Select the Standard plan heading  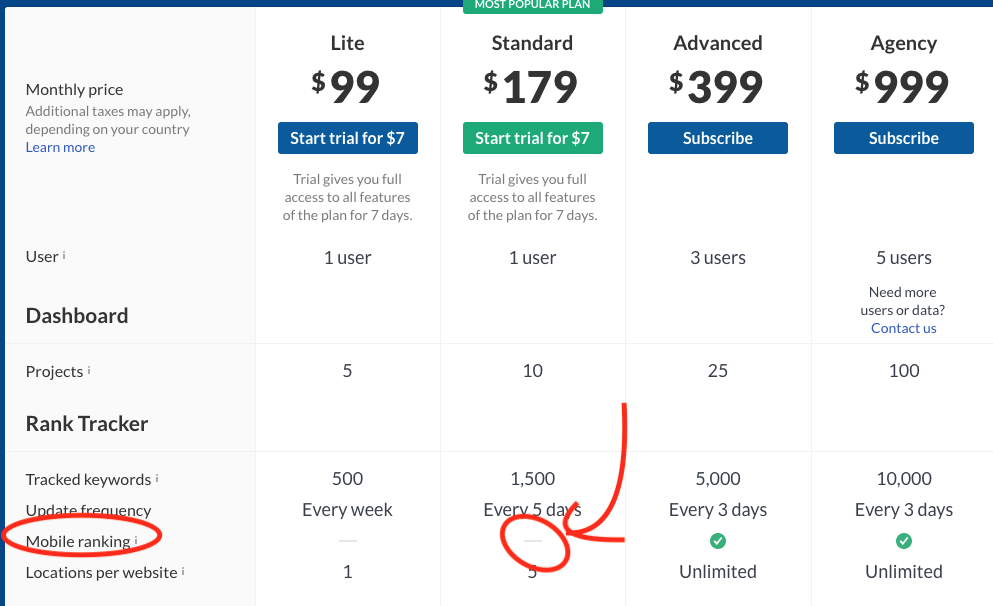533,43
